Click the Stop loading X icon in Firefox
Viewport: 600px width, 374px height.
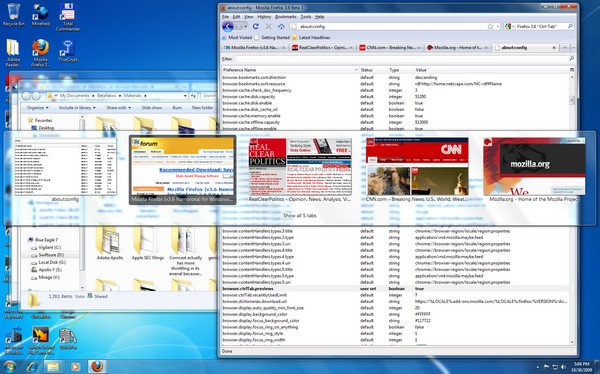coord(268,26)
